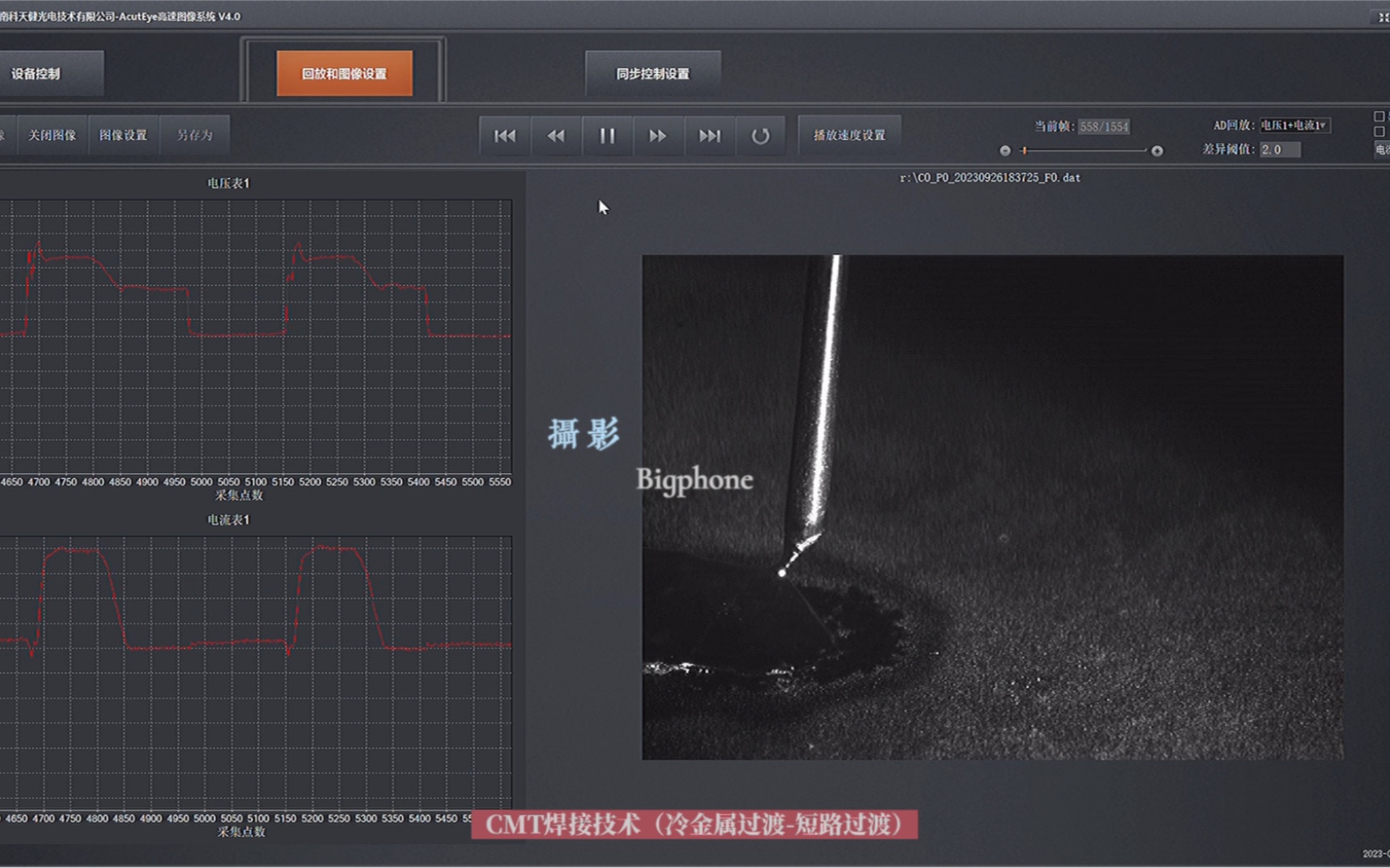Jump to the first frame with skip-back icon
1390x868 pixels.
504,135
